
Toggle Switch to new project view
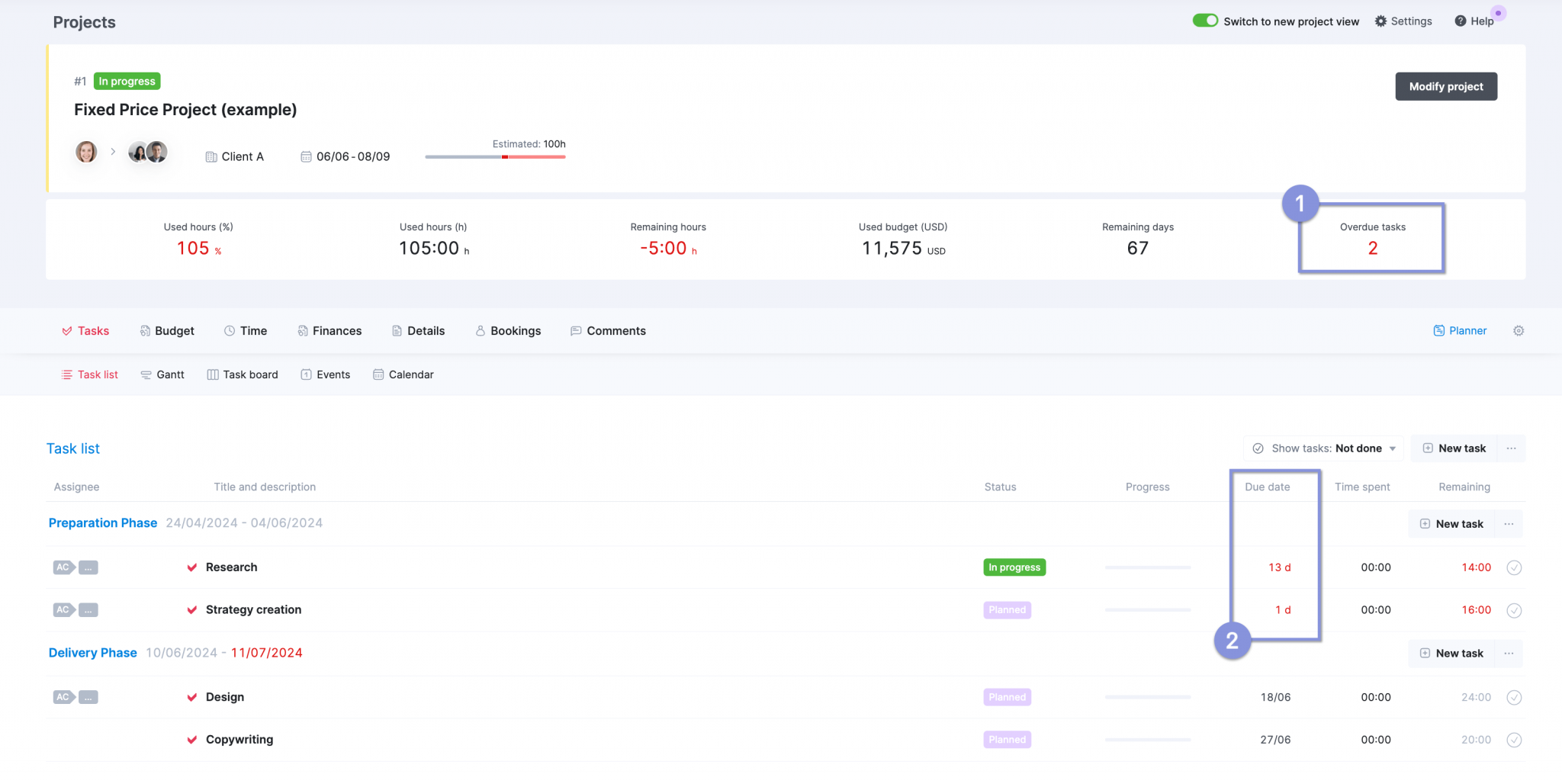[1205, 20]
